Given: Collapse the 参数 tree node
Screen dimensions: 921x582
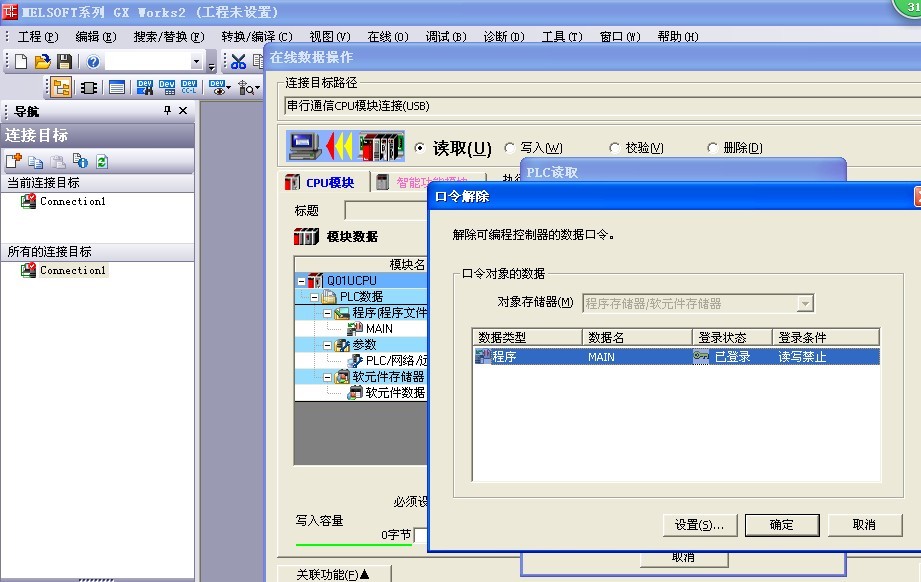Looking at the screenshot, I should [327, 345].
